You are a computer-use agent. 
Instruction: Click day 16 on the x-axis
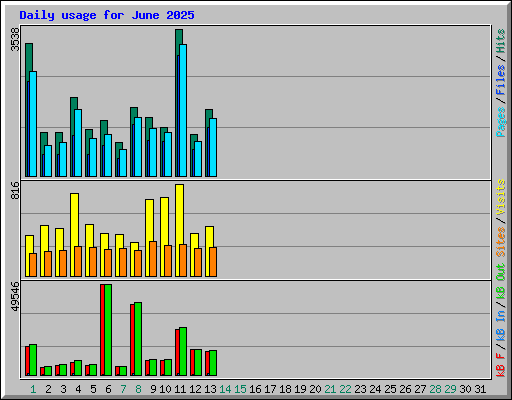255,389
